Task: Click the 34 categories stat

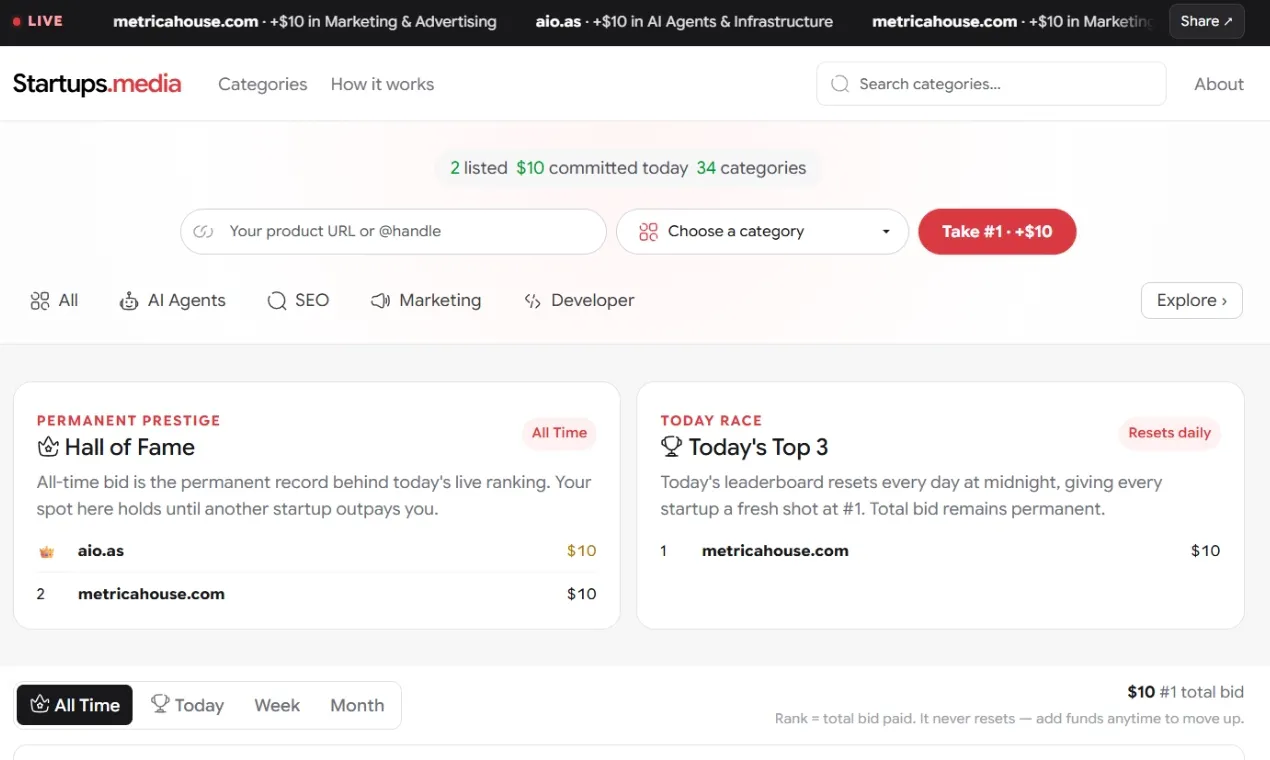Action: (x=751, y=168)
